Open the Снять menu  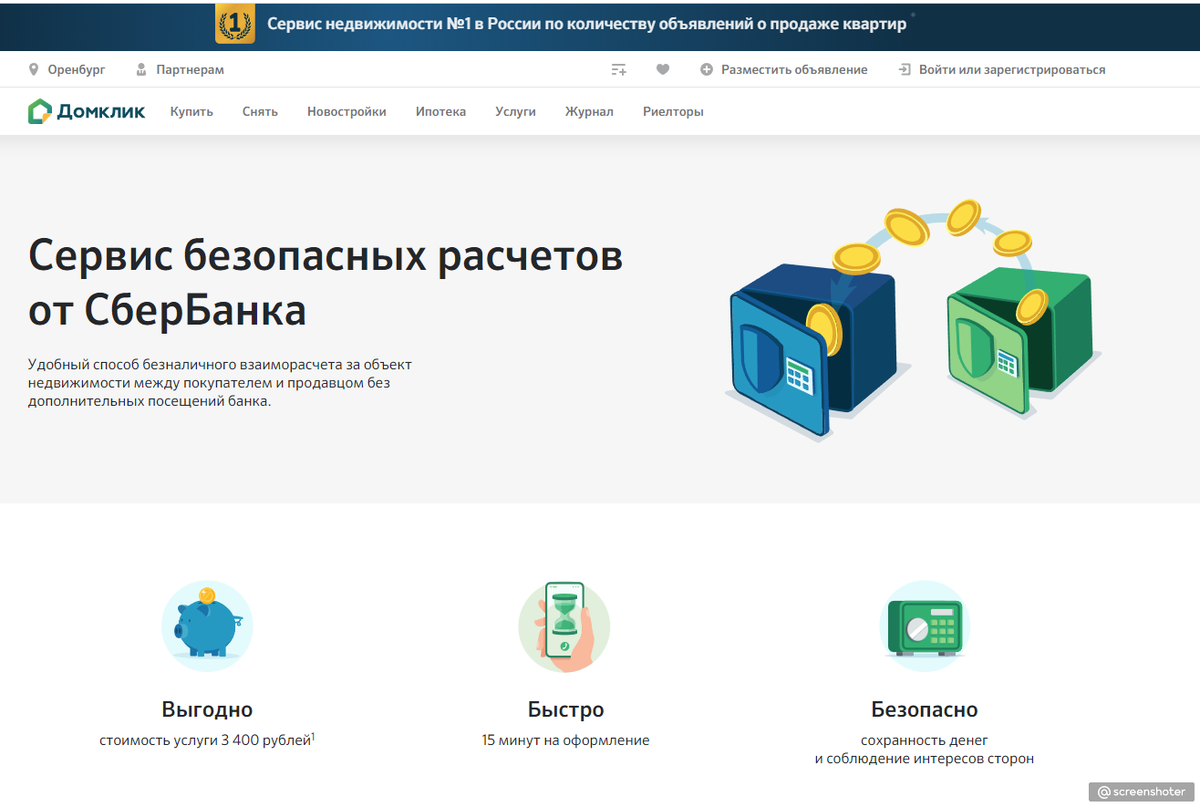click(260, 112)
